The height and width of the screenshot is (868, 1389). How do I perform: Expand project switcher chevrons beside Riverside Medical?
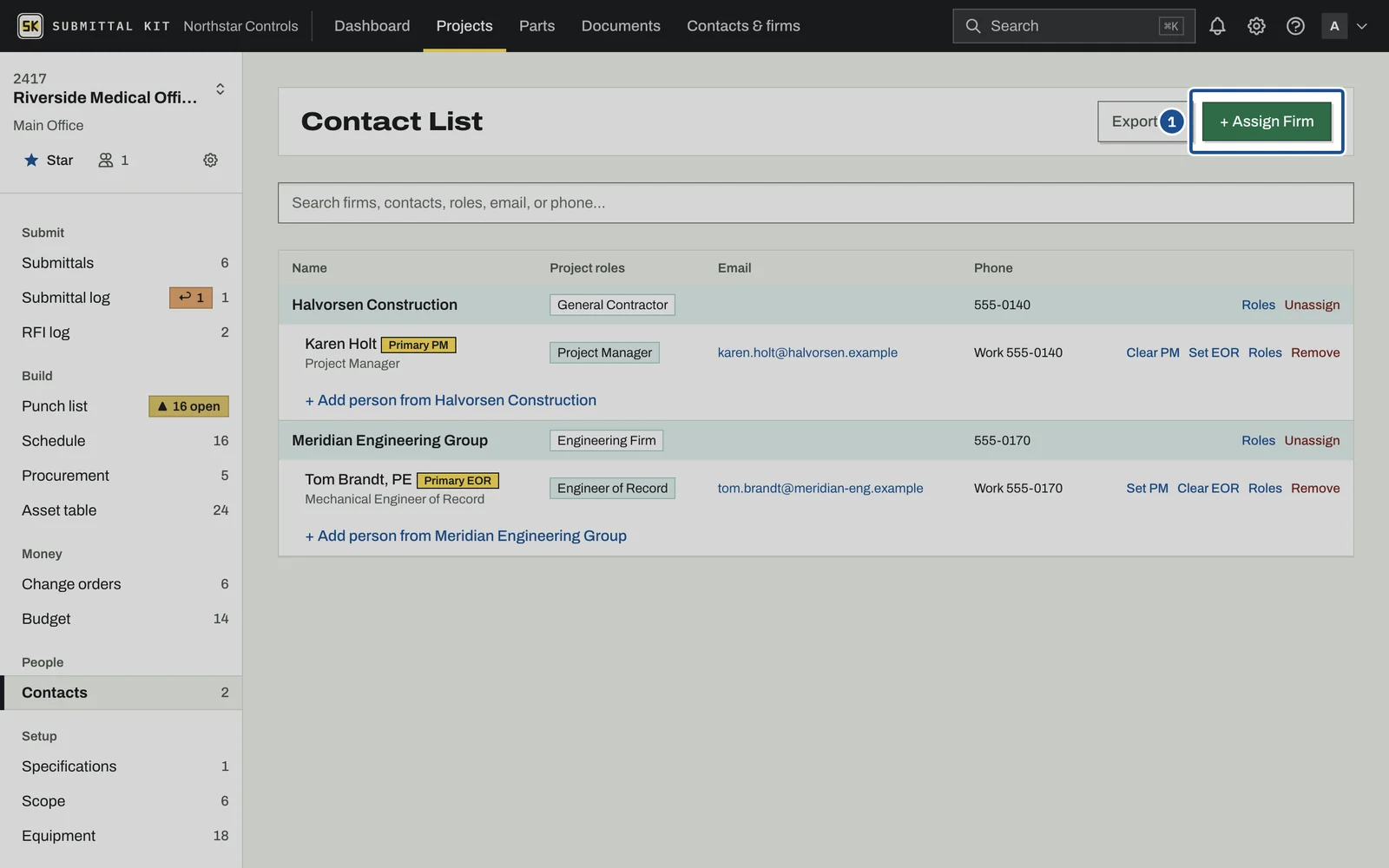221,89
